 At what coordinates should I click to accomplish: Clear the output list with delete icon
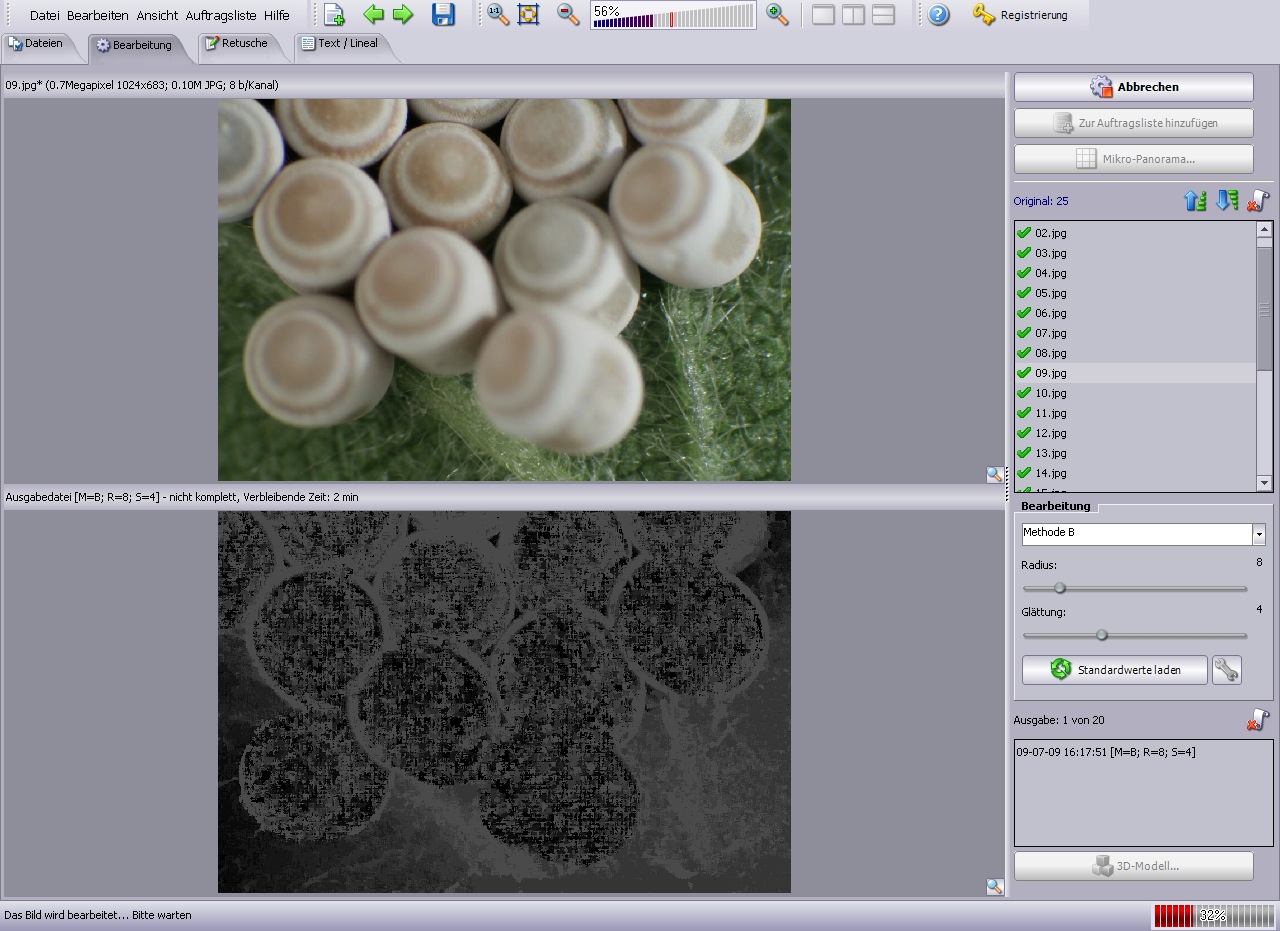click(1258, 720)
